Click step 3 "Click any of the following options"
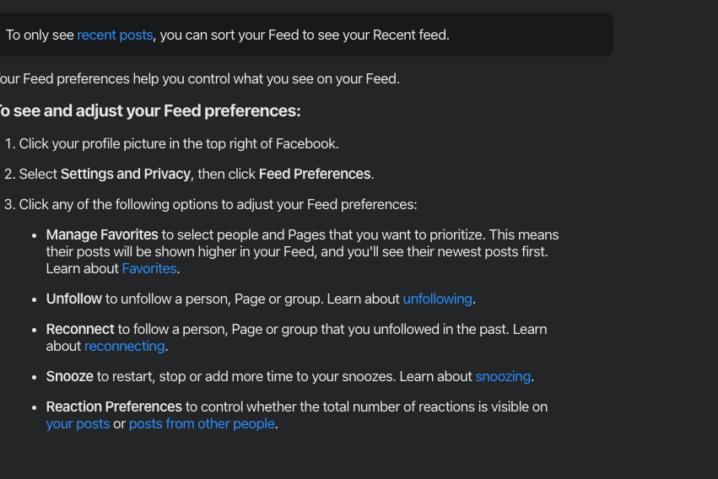 [211, 204]
